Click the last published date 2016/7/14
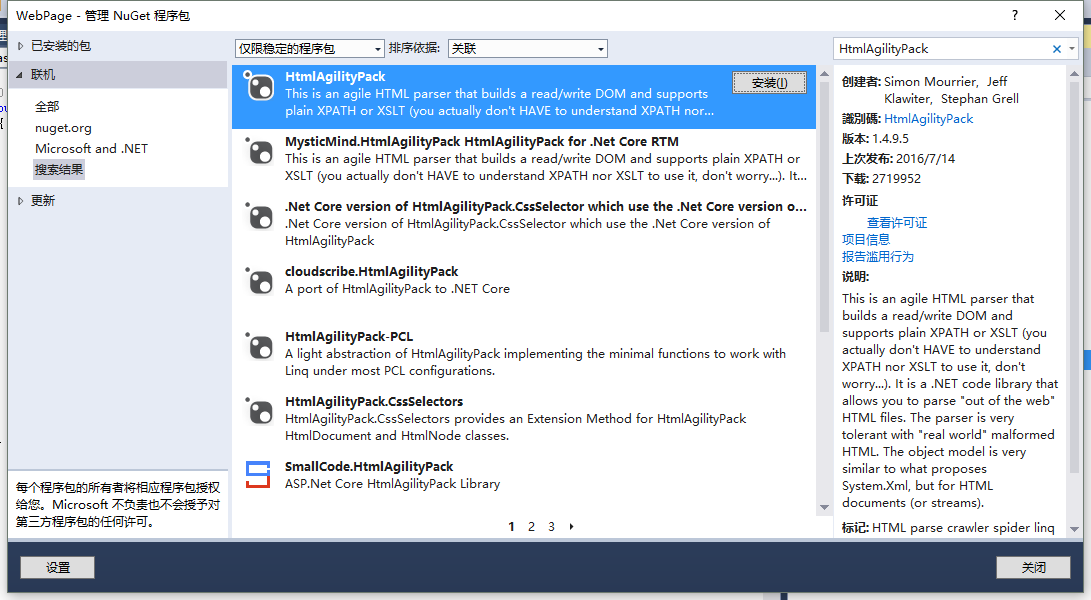Screen dimensions: 1091x600 (925, 159)
